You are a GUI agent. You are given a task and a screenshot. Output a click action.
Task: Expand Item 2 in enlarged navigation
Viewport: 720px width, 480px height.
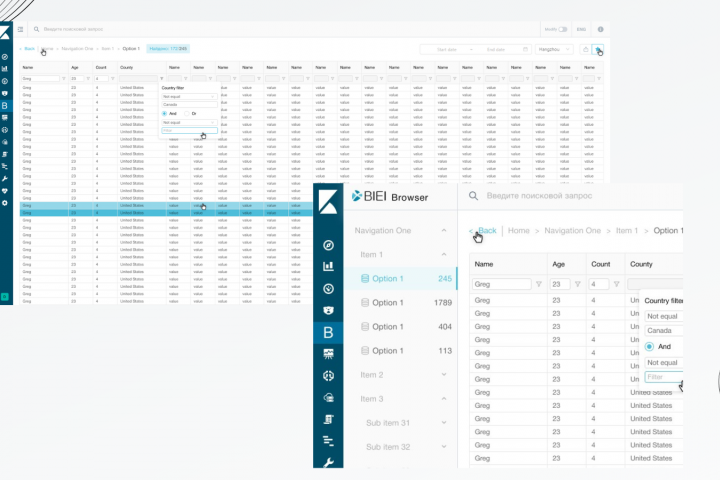[x=444, y=375]
